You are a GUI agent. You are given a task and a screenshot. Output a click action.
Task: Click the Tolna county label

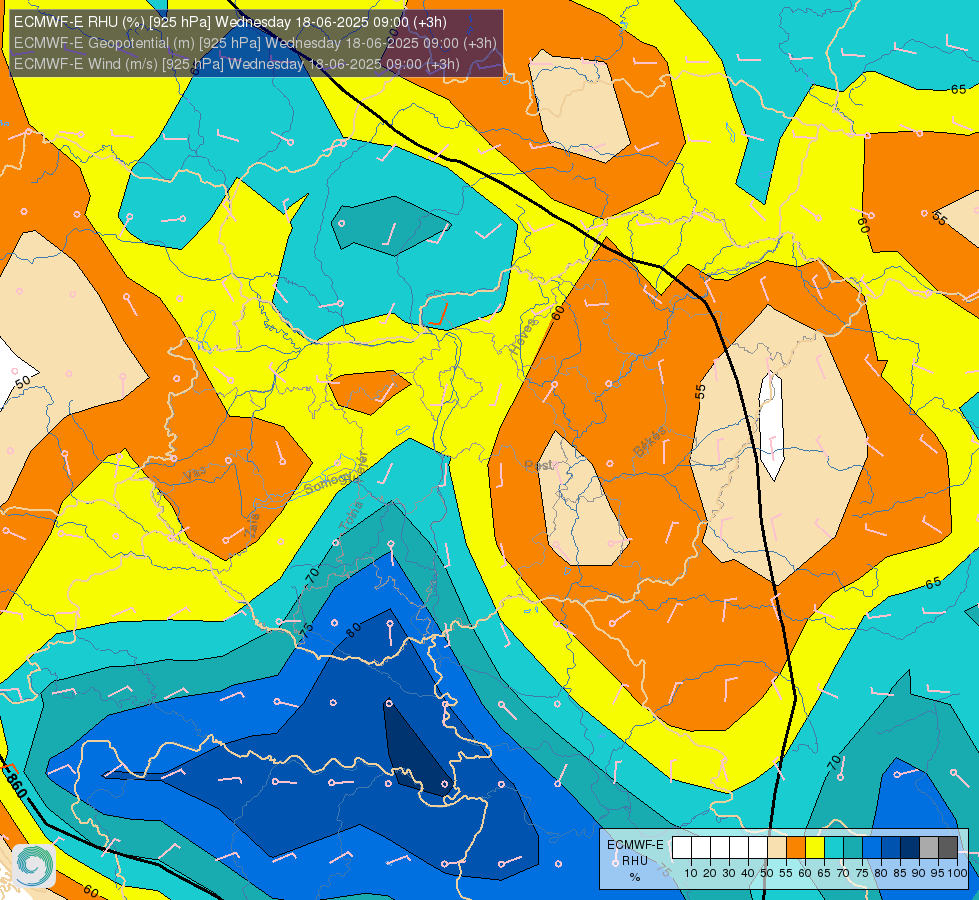[351, 517]
